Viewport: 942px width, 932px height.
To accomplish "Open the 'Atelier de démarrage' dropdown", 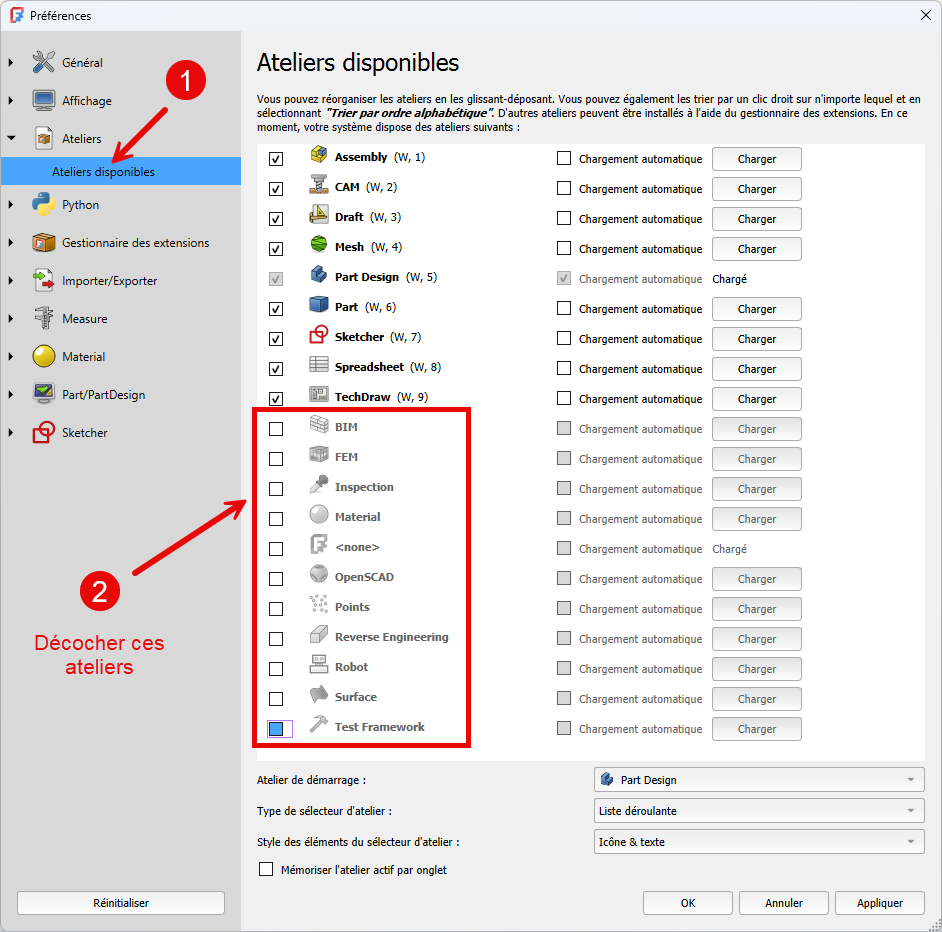I will 759,780.
